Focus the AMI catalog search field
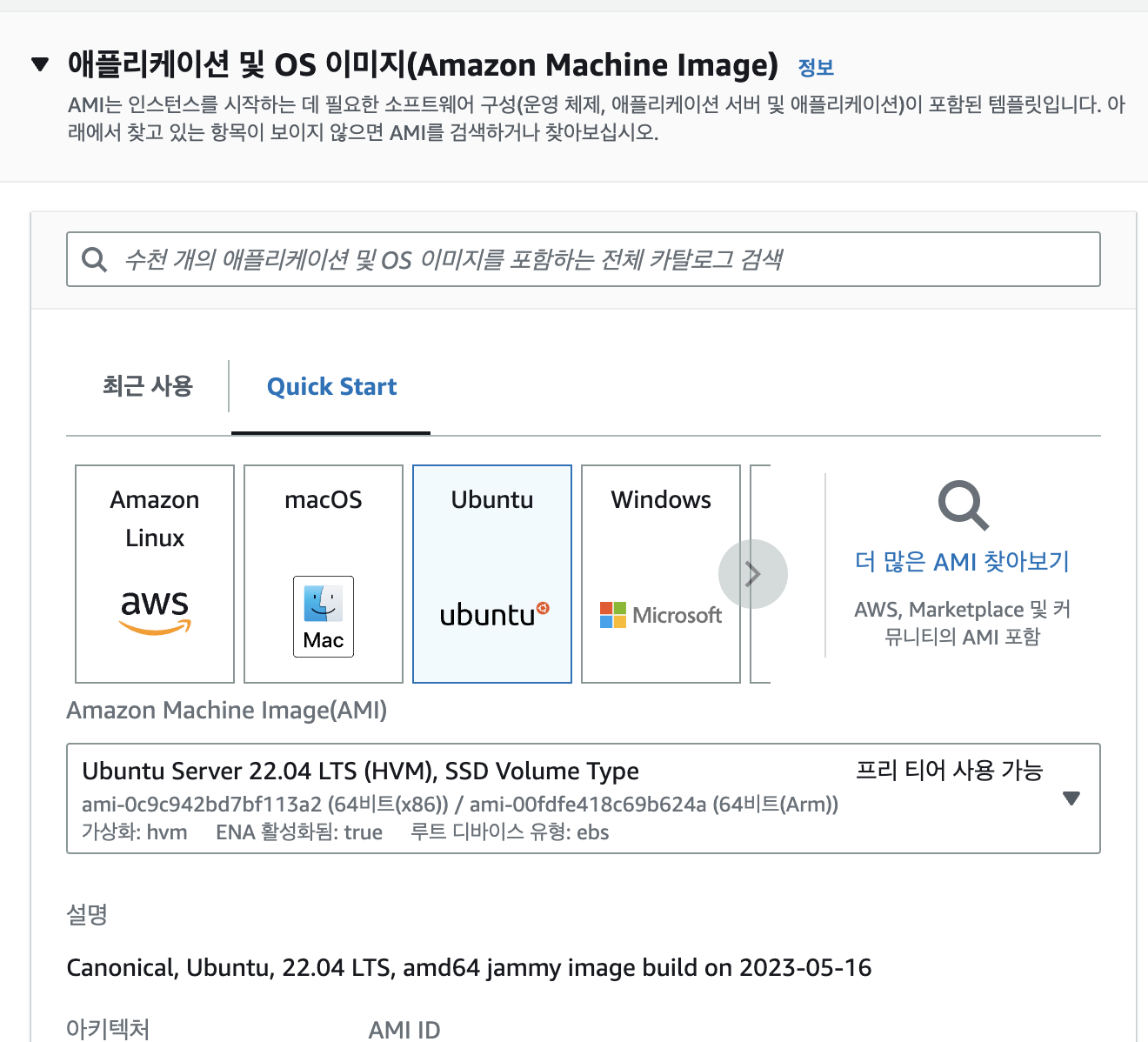 pyautogui.click(x=584, y=259)
